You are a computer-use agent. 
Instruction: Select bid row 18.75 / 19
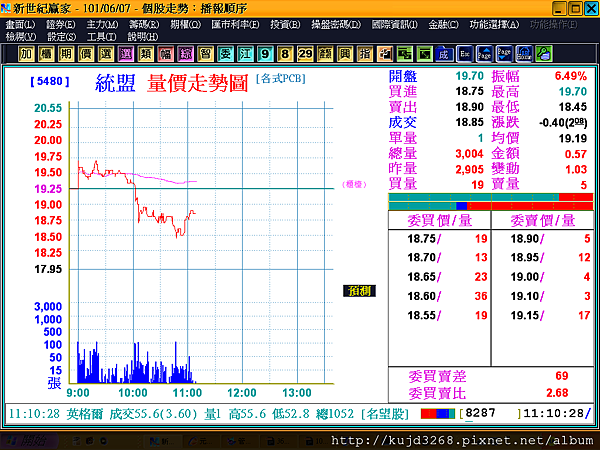440,239
